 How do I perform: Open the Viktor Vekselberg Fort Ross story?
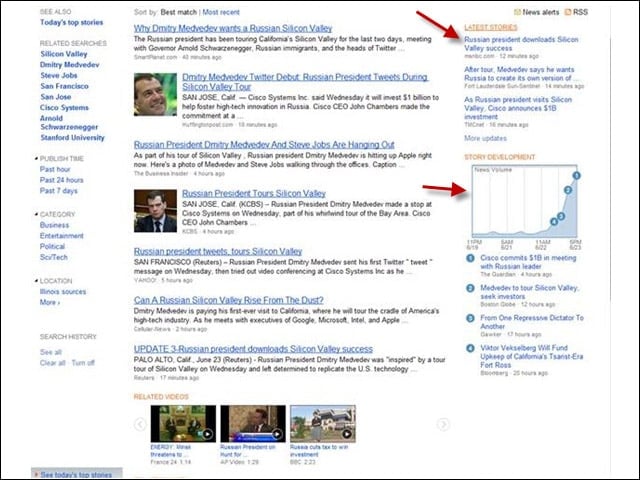click(x=531, y=356)
